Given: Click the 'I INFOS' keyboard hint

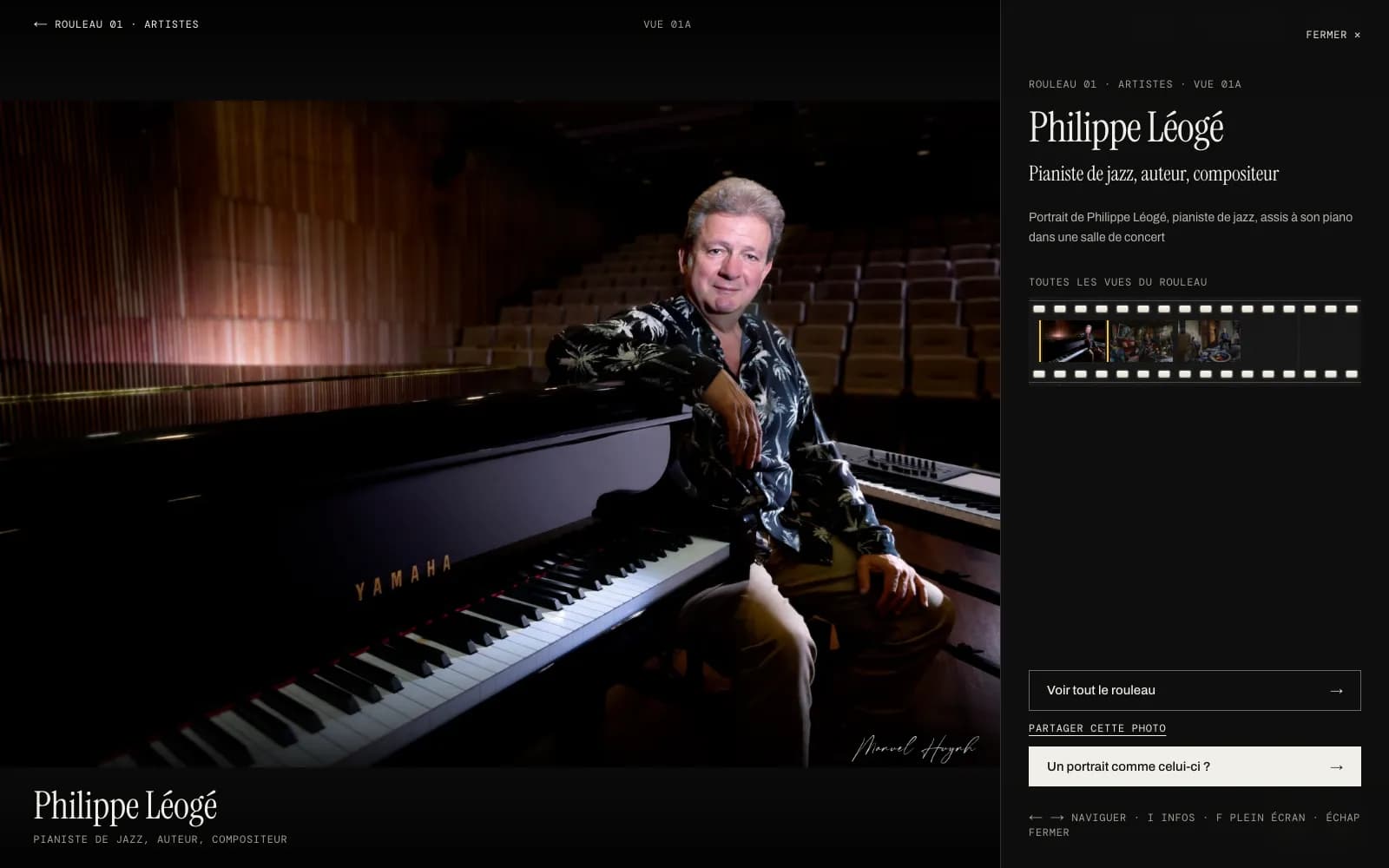Looking at the screenshot, I should [x=1171, y=818].
